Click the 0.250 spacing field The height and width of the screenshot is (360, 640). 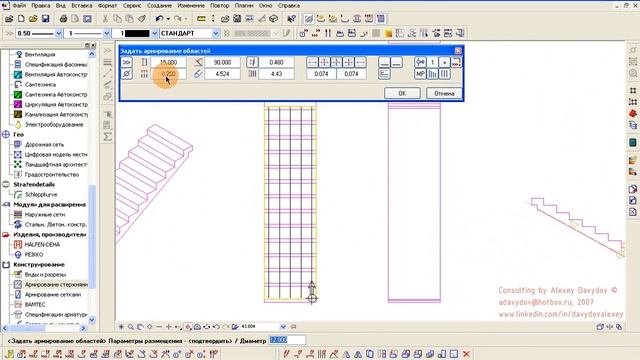pyautogui.click(x=168, y=74)
